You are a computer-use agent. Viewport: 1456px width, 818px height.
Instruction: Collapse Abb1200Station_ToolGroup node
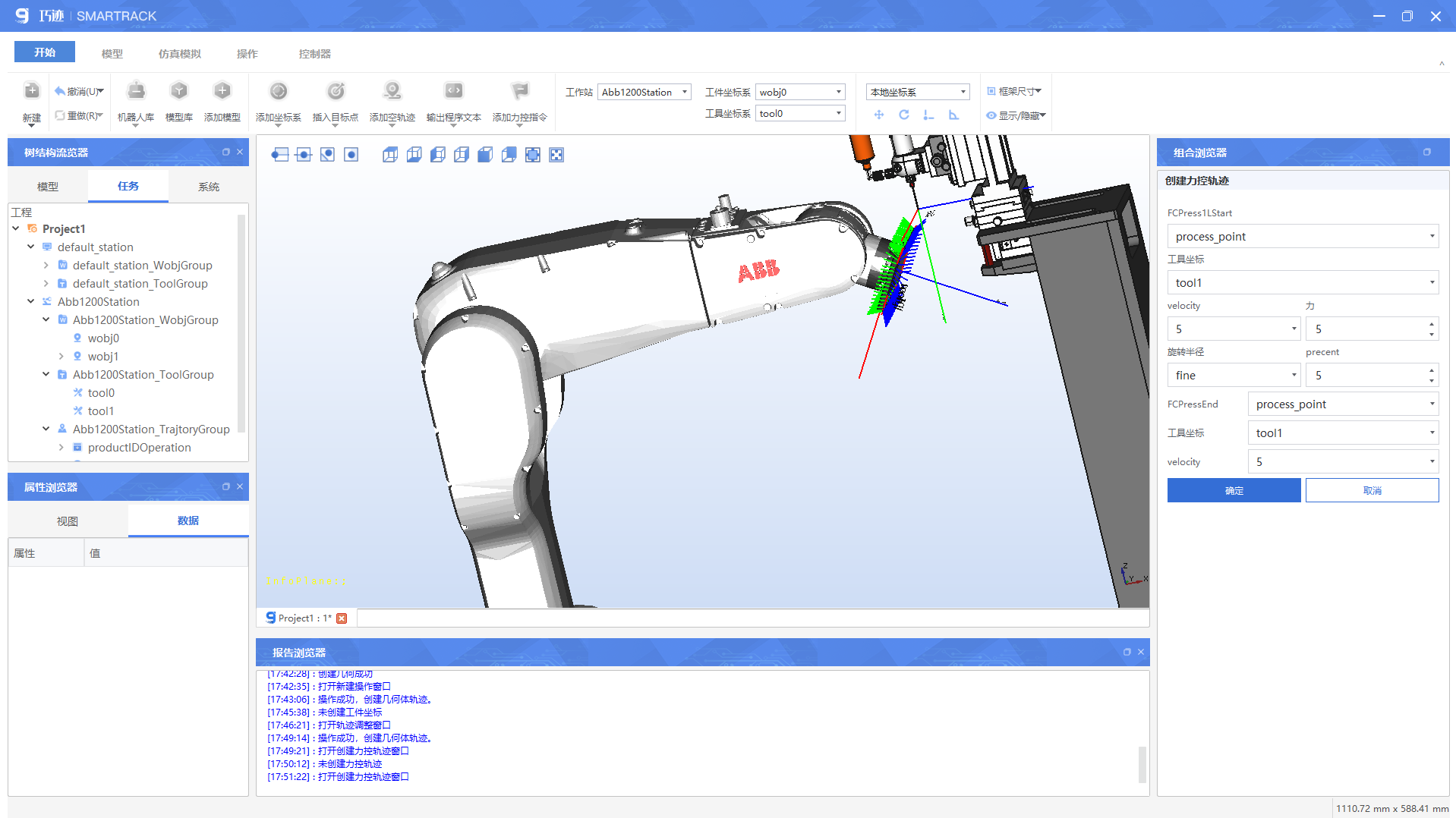click(46, 374)
